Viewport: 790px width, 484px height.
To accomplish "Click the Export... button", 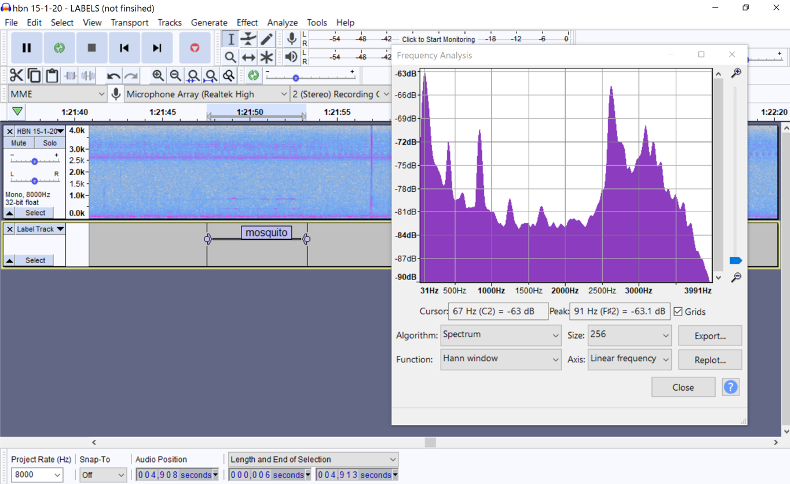I will (x=710, y=335).
